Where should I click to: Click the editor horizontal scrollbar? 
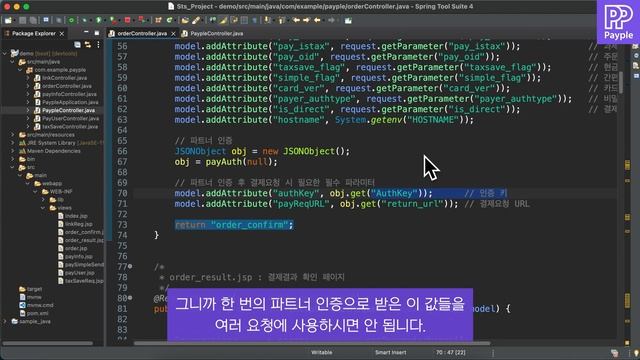click(x=312, y=343)
